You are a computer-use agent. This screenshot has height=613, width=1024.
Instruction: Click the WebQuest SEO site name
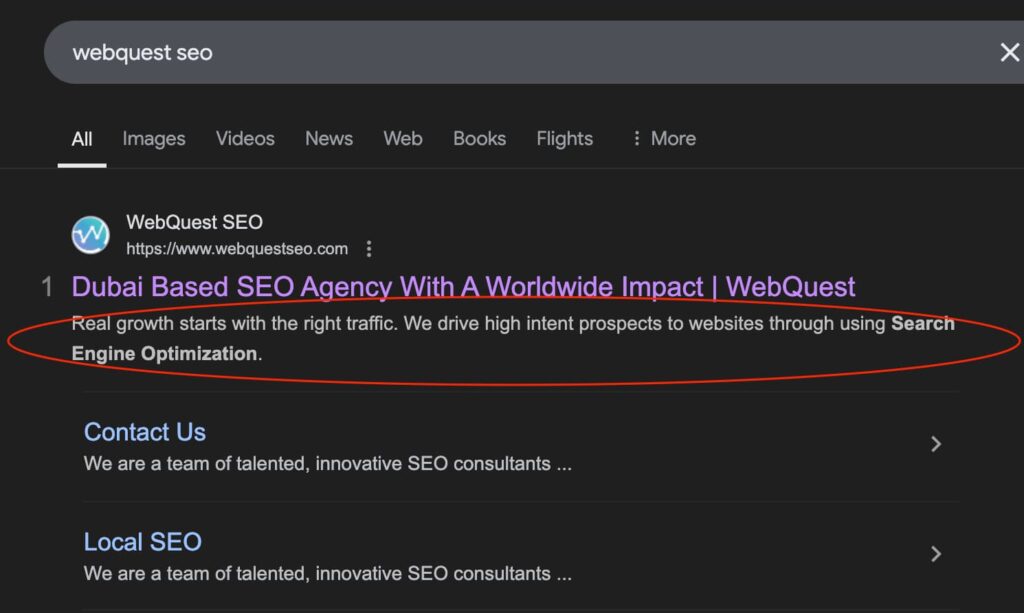pyautogui.click(x=194, y=222)
